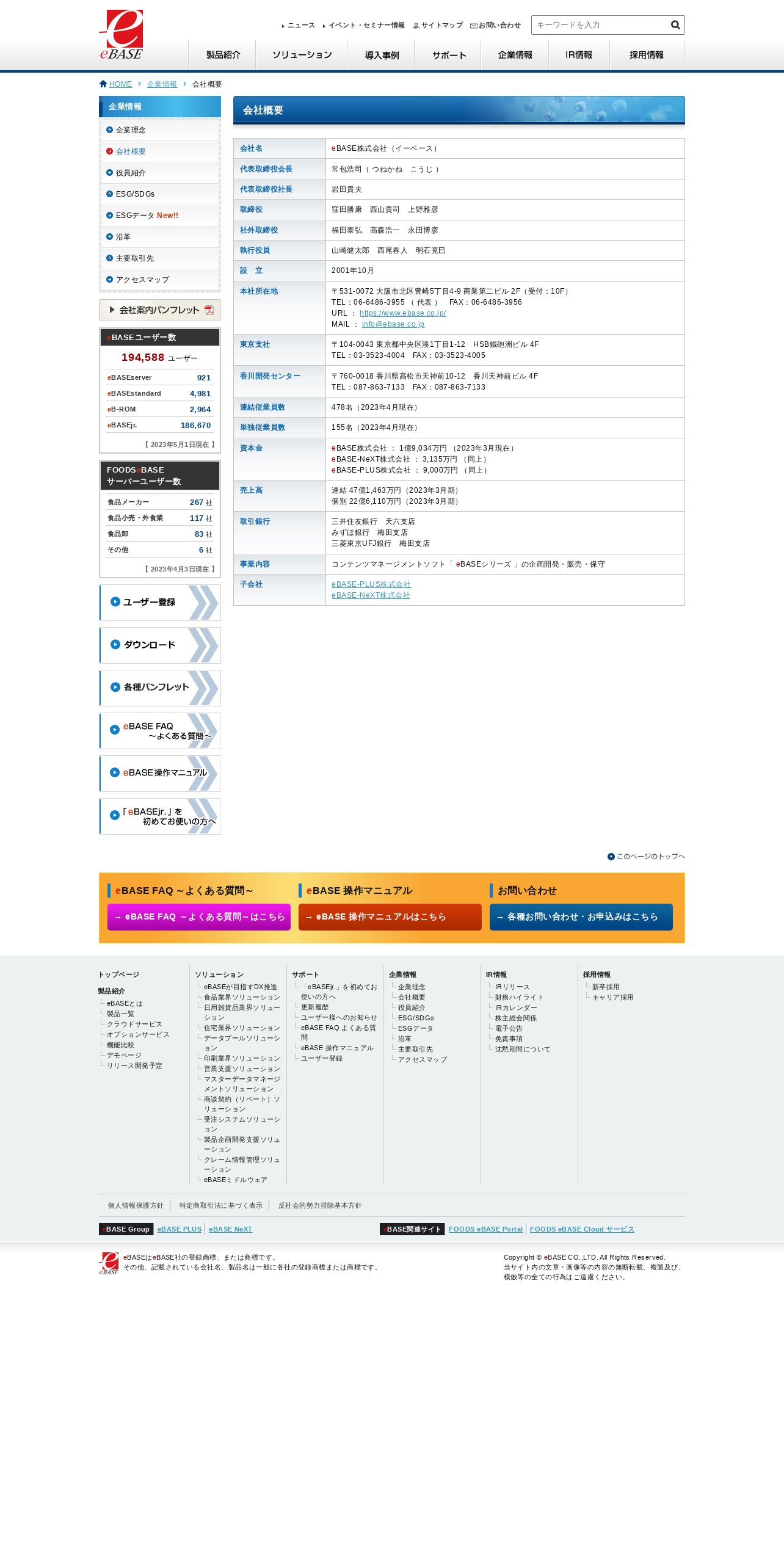Click the eBASE logo in the header
This screenshot has width=784, height=1568.
(x=121, y=34)
